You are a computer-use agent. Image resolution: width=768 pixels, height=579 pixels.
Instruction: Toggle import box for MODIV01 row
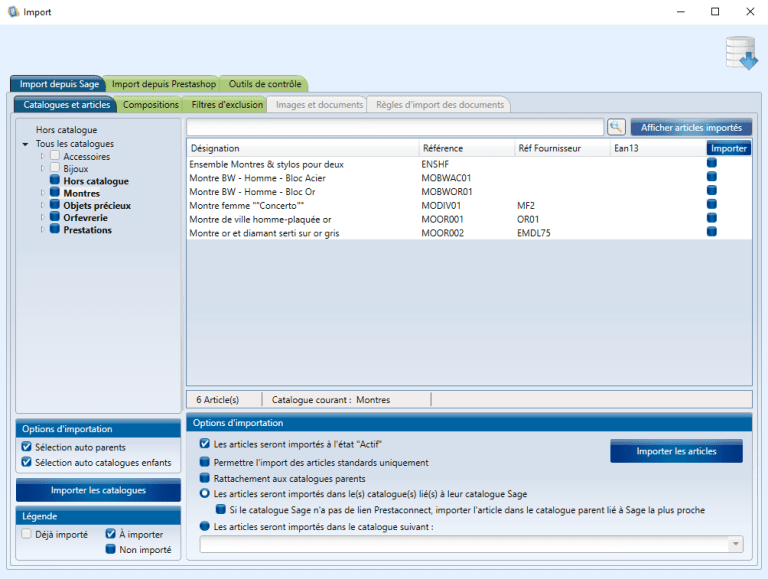[712, 204]
